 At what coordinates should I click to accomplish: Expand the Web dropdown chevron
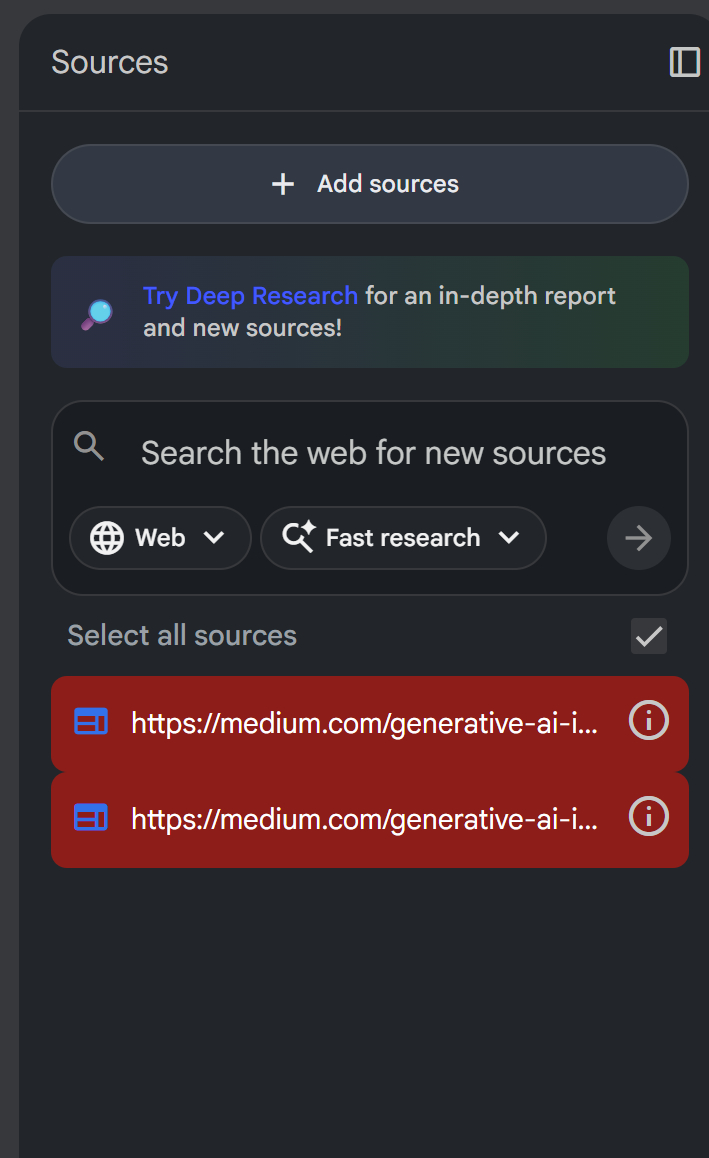point(214,538)
